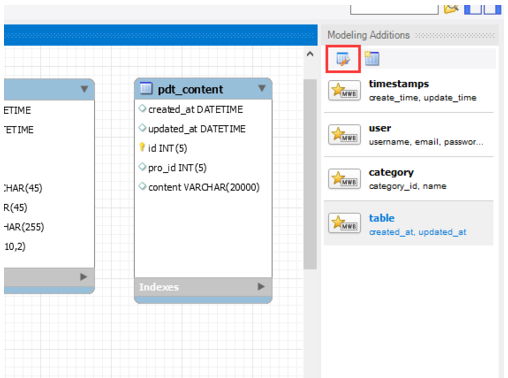The image size is (508, 378).
Task: Click the user template name
Action: (x=380, y=128)
